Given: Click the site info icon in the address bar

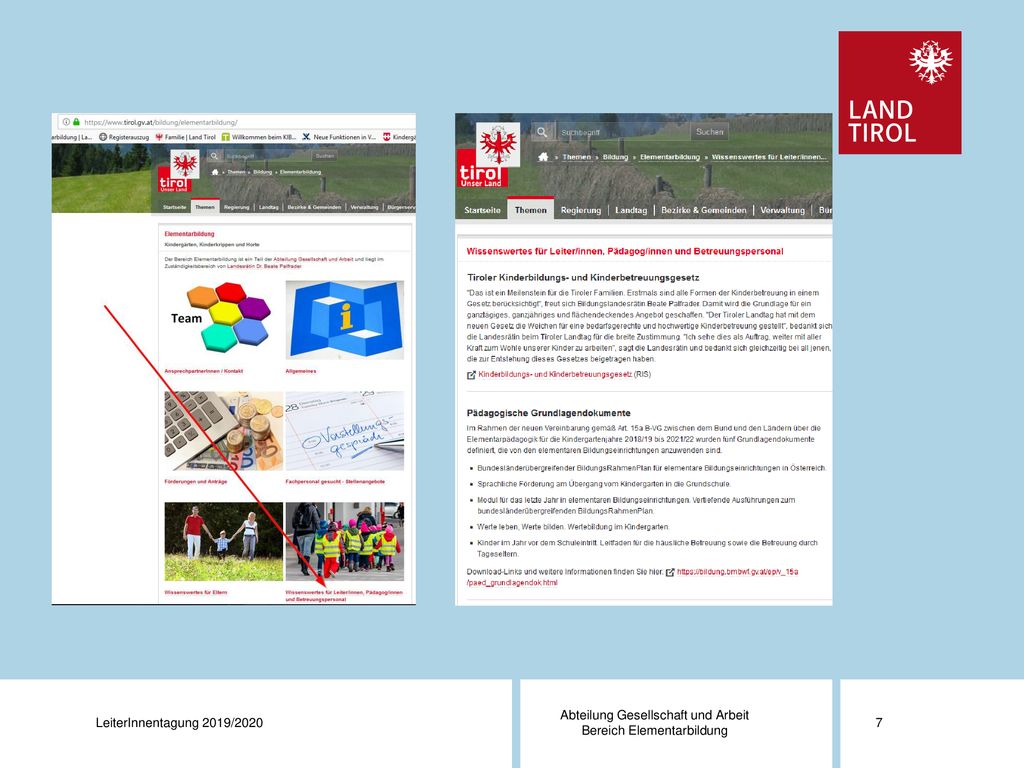Looking at the screenshot, I should pos(66,122).
